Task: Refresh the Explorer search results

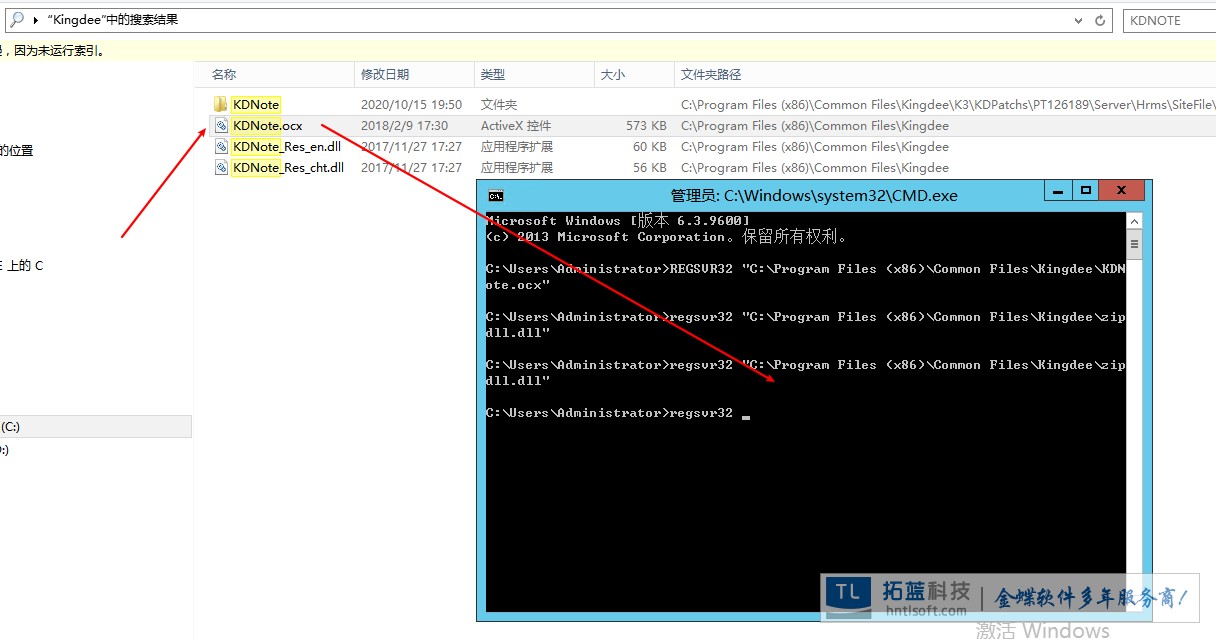Action: point(1101,20)
